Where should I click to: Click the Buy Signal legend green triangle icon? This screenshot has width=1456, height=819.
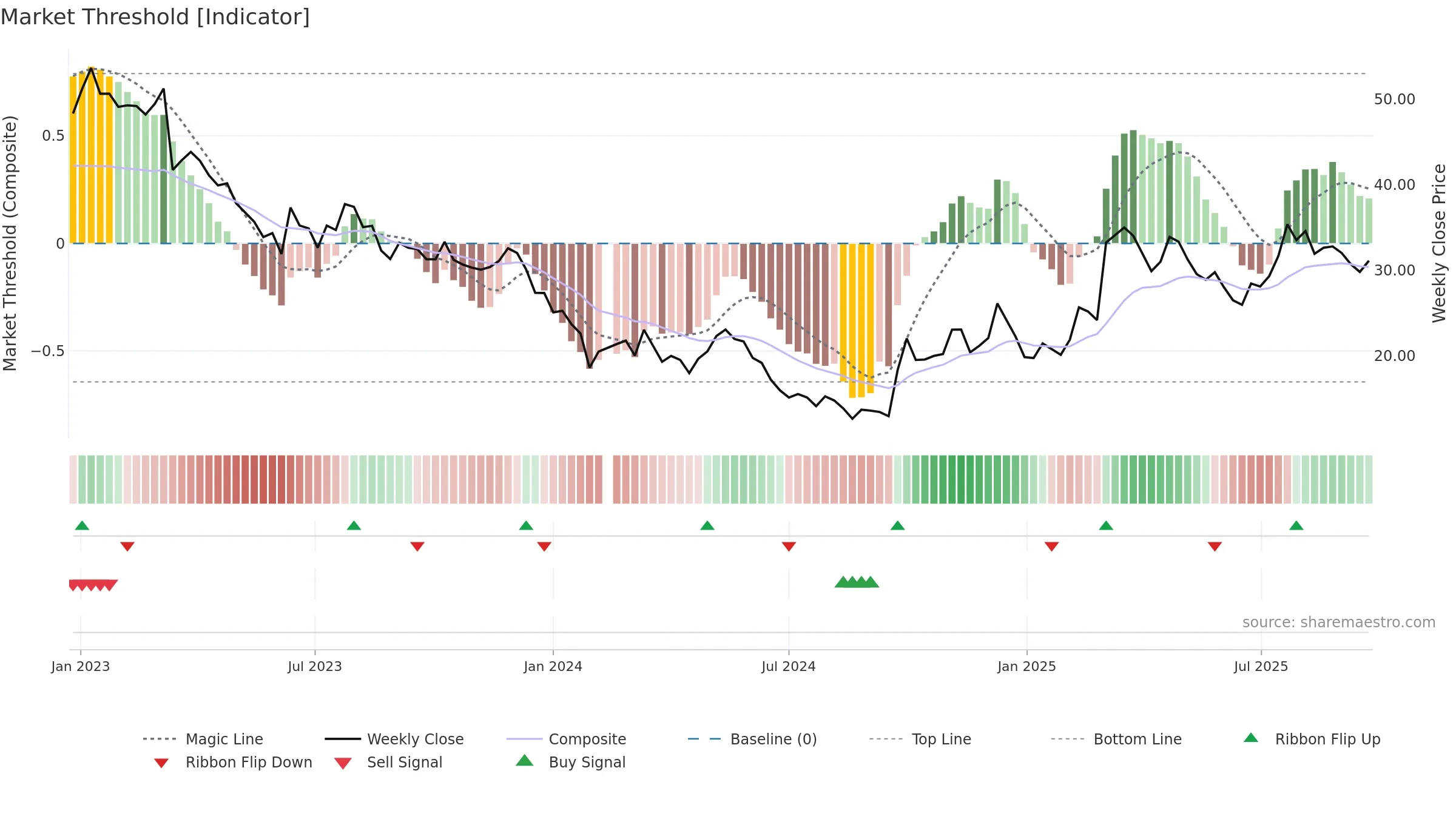[525, 760]
